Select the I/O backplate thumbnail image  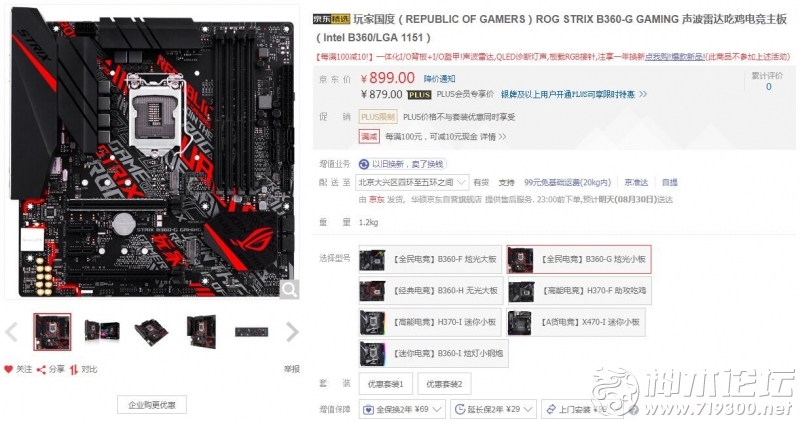click(251, 332)
